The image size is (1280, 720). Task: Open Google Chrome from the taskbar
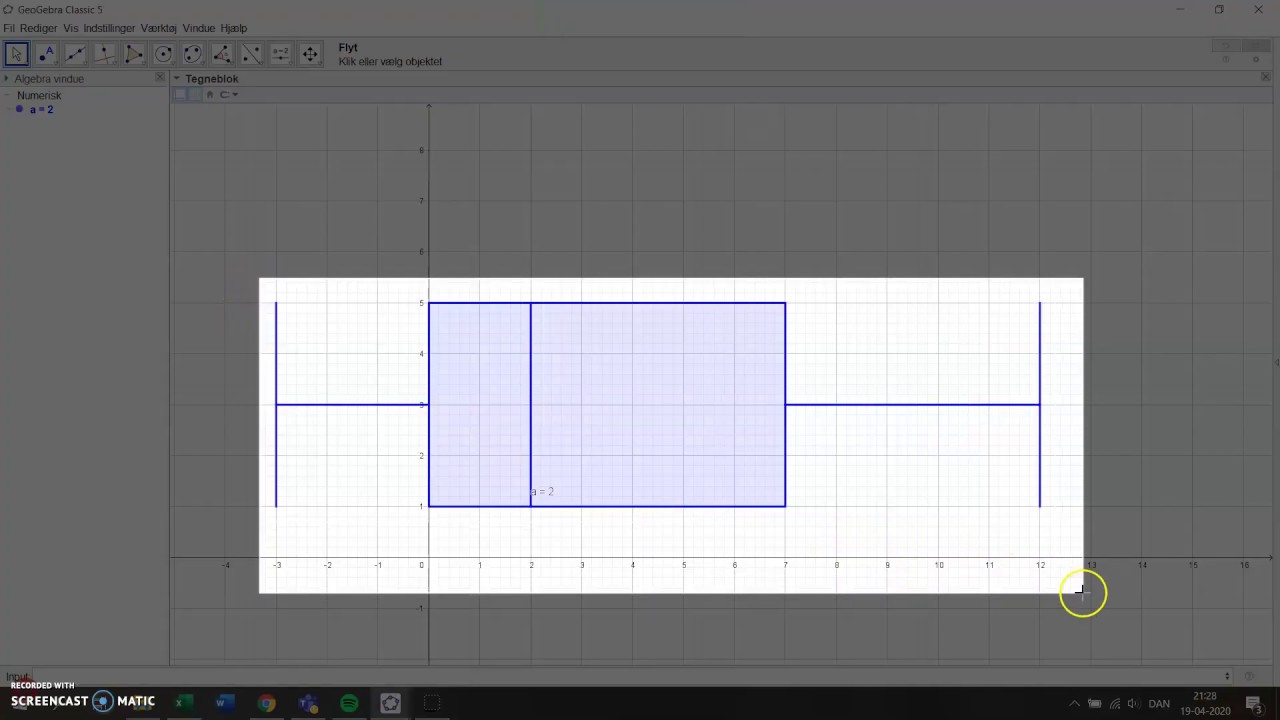point(266,703)
